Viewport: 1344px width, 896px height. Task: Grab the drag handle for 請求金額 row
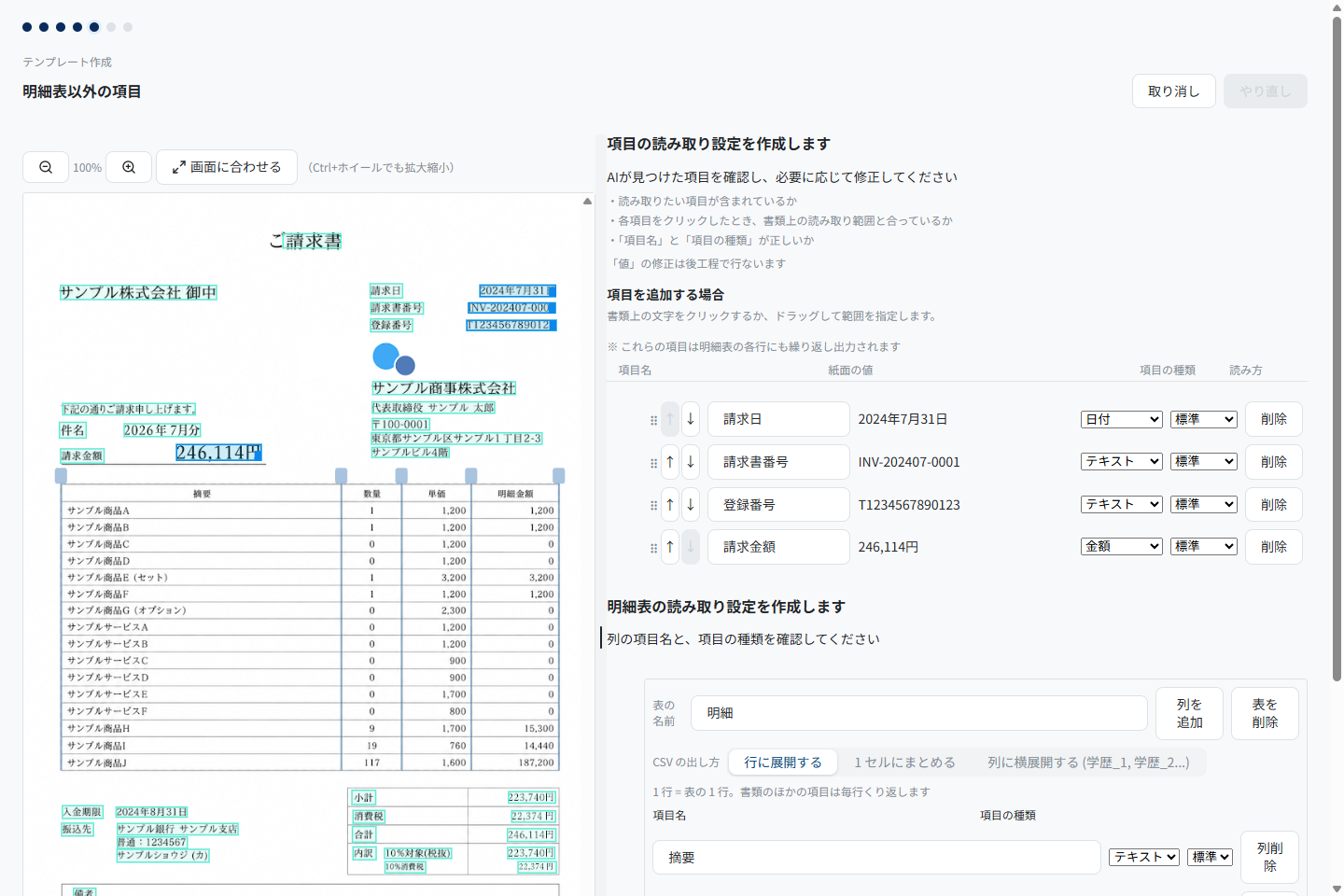[653, 548]
